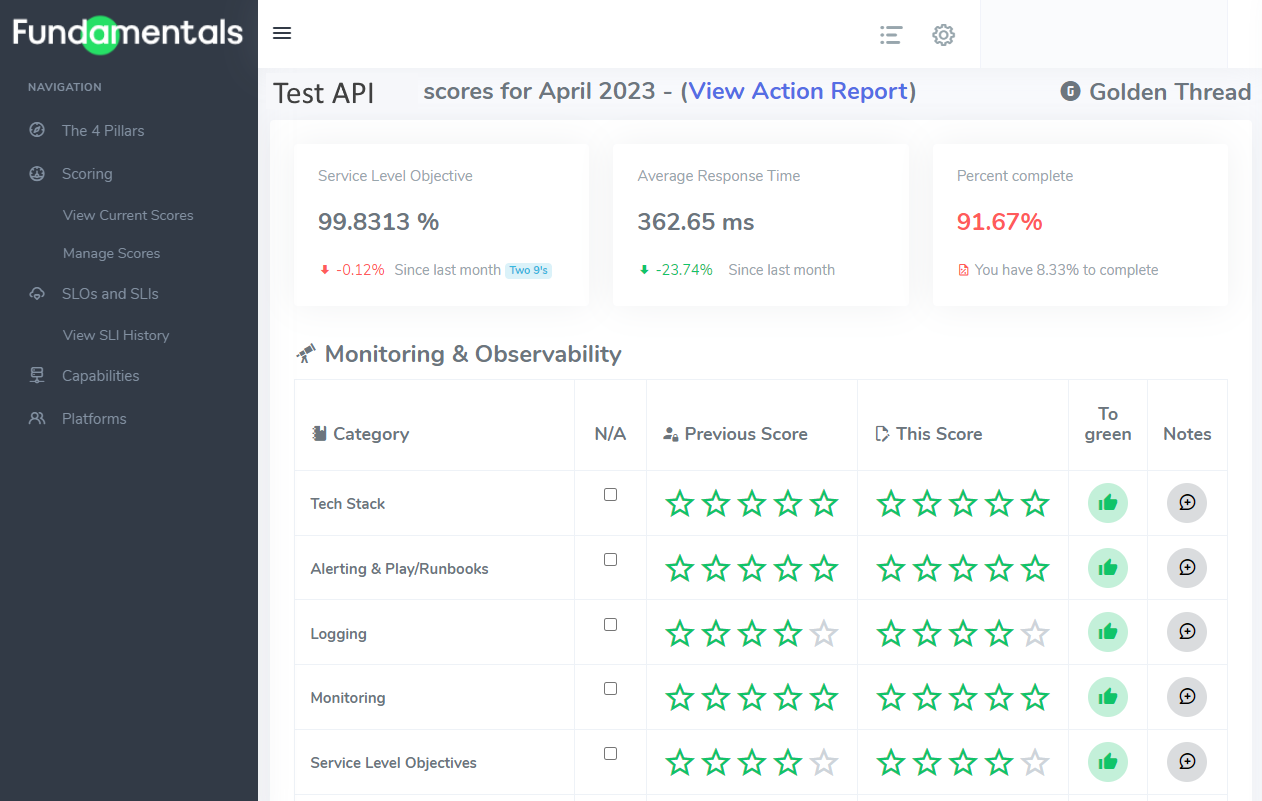Click the telescope icon by Monitoring & Observability
1262x801 pixels.
tap(307, 352)
